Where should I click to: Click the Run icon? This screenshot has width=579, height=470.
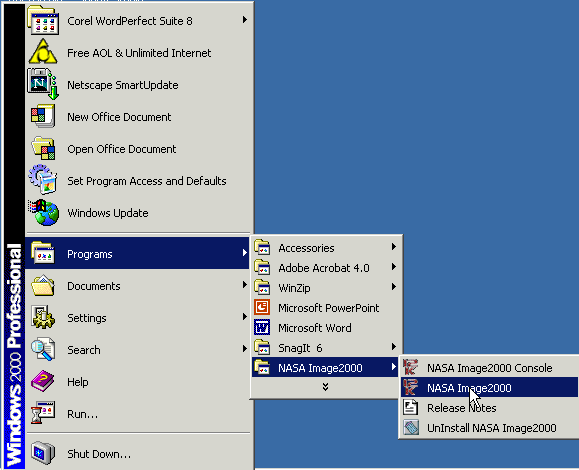point(43,413)
